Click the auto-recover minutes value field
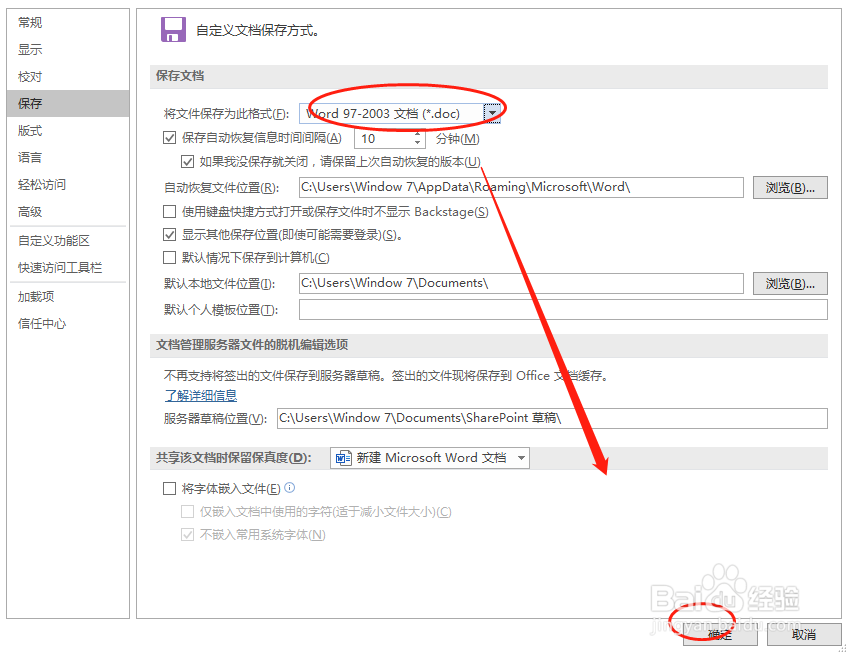Image resolution: width=848 pixels, height=654 pixels. click(x=383, y=138)
